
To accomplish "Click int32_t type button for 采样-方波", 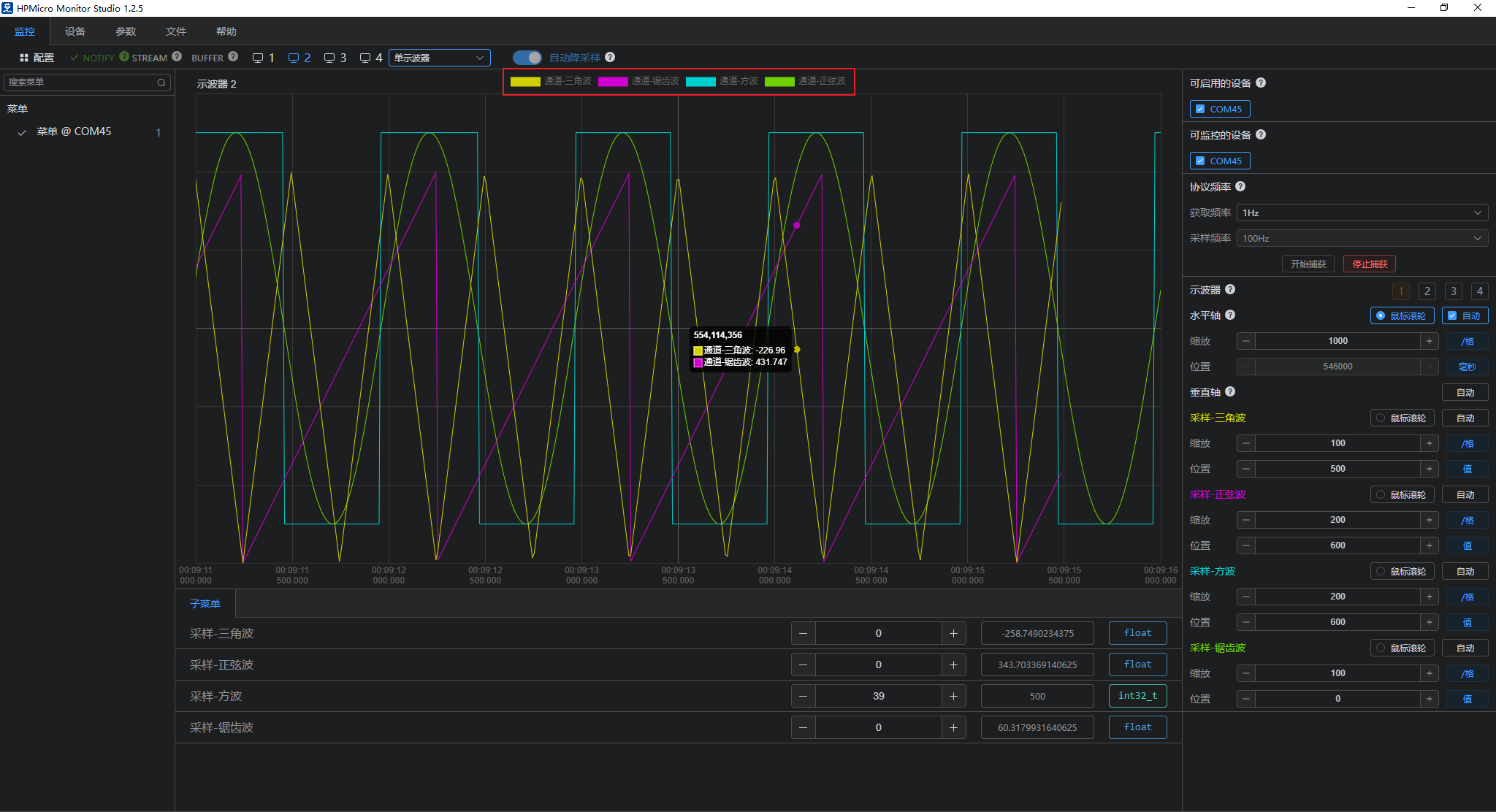I will [x=1137, y=696].
